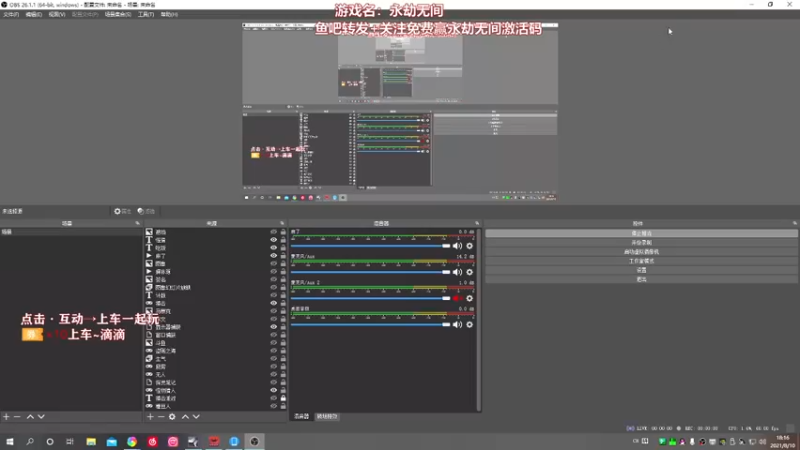Toggle visibility eye for 图像幻灯片放映 source

[273, 287]
